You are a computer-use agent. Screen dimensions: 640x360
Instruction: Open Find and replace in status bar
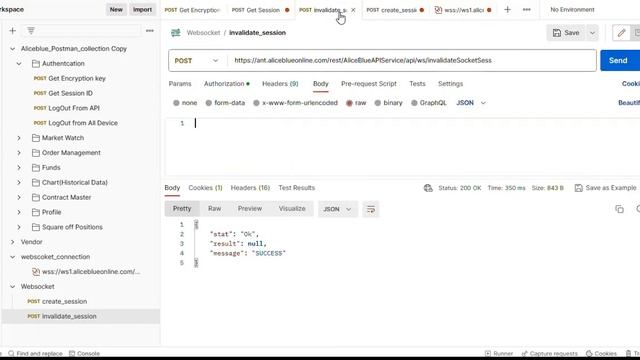point(35,353)
